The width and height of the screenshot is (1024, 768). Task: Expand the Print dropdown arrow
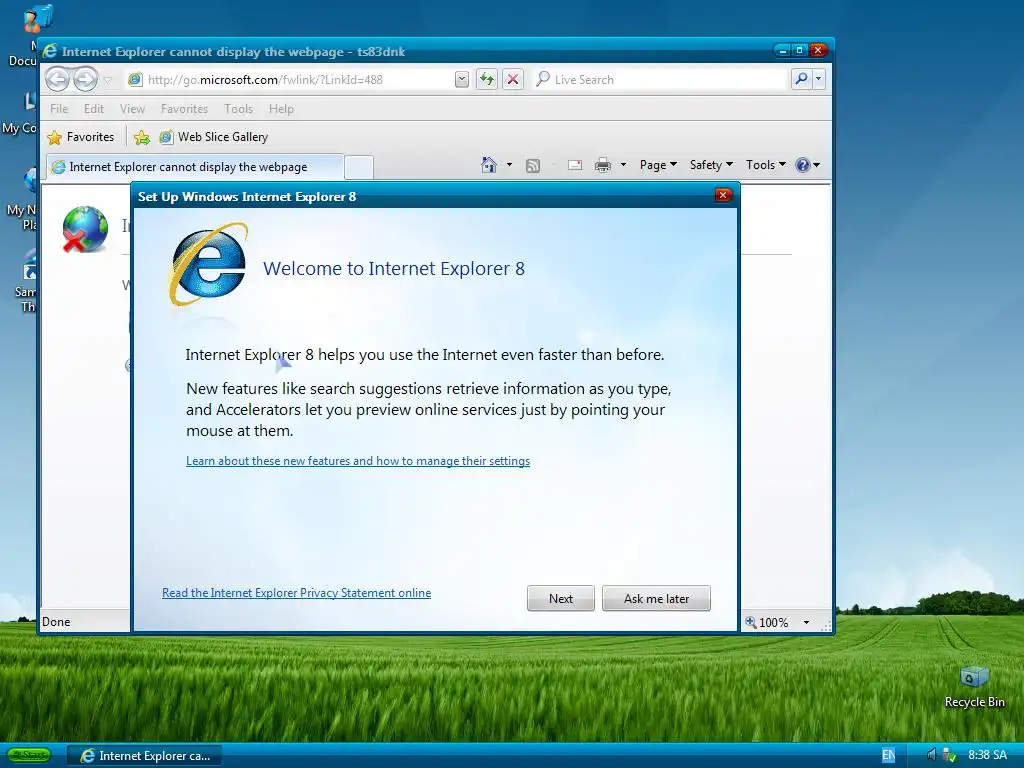(623, 165)
